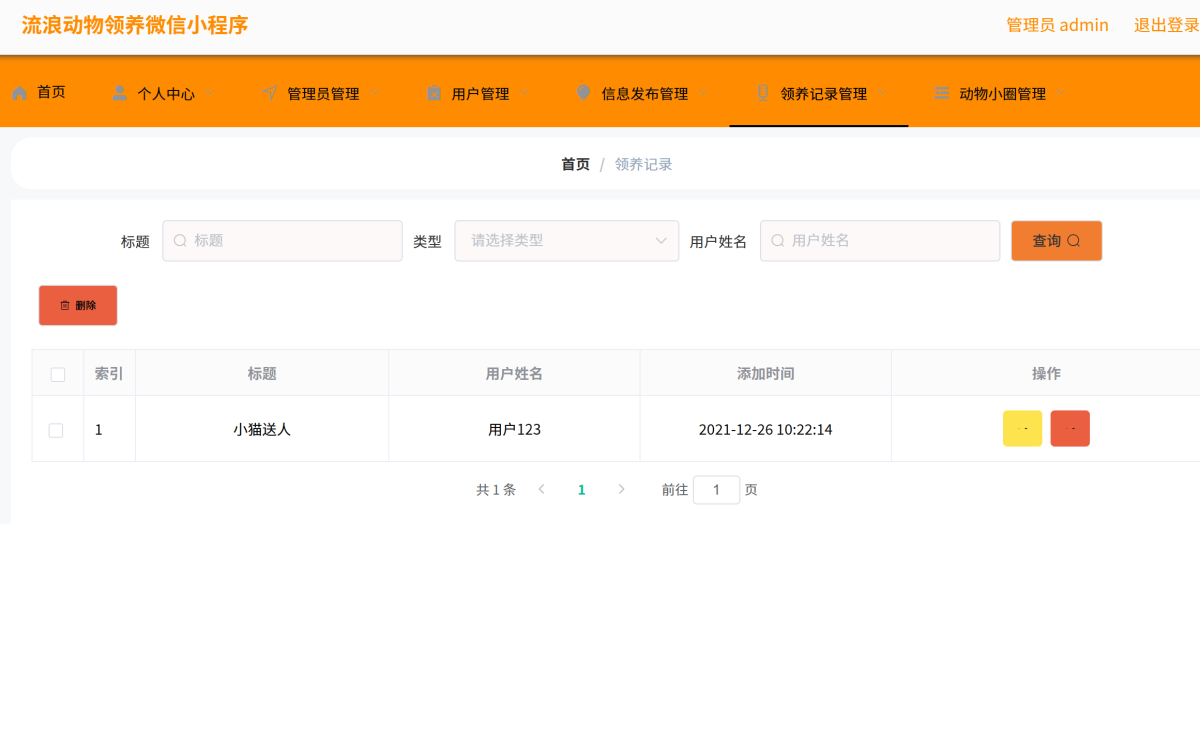Click the balloon icon for 信息发布管理
Image resolution: width=1200 pixels, height=735 pixels.
584,93
